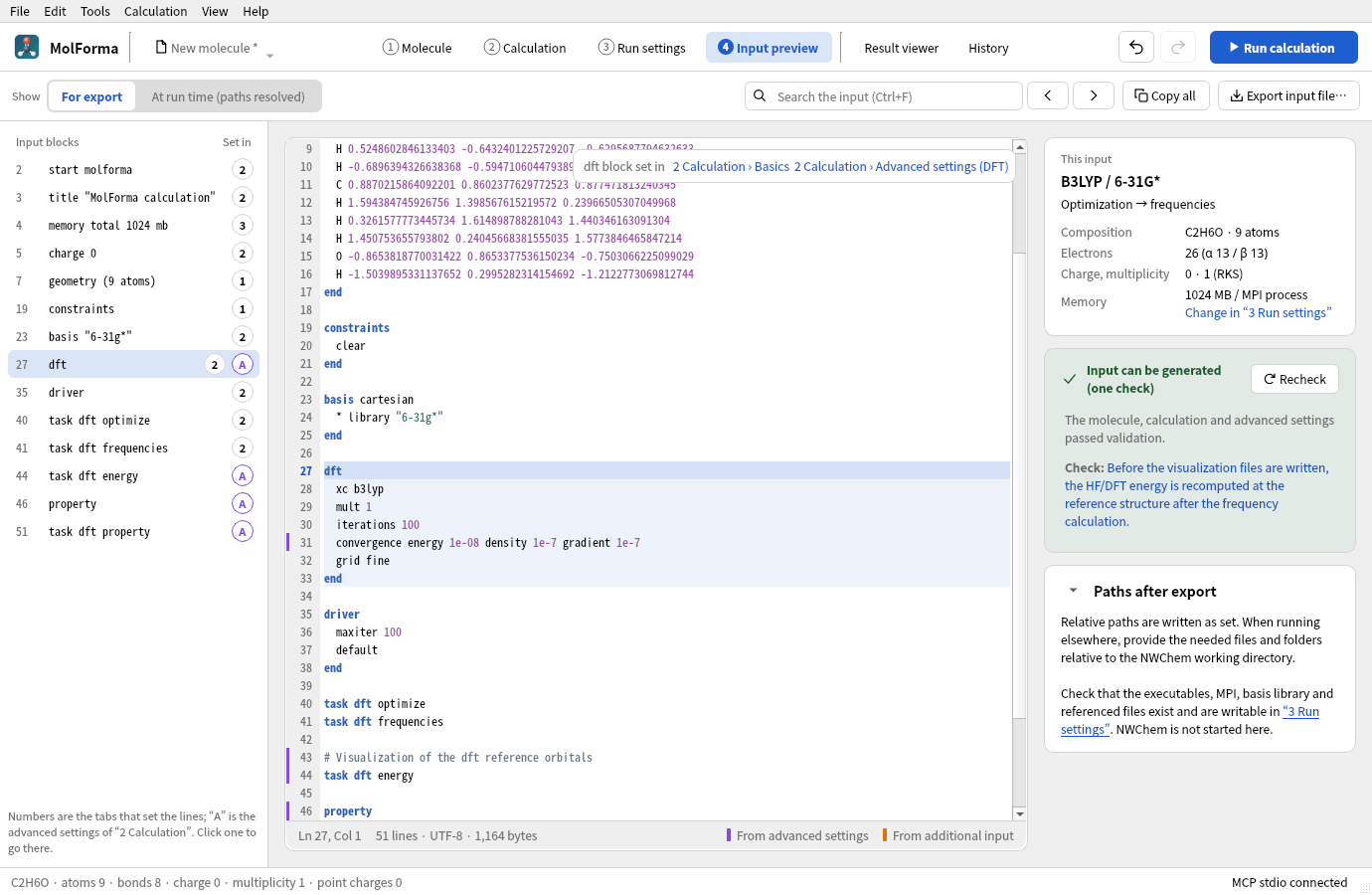Click the validation check mark icon
This screenshot has height=895, width=1372.
coord(1070,379)
